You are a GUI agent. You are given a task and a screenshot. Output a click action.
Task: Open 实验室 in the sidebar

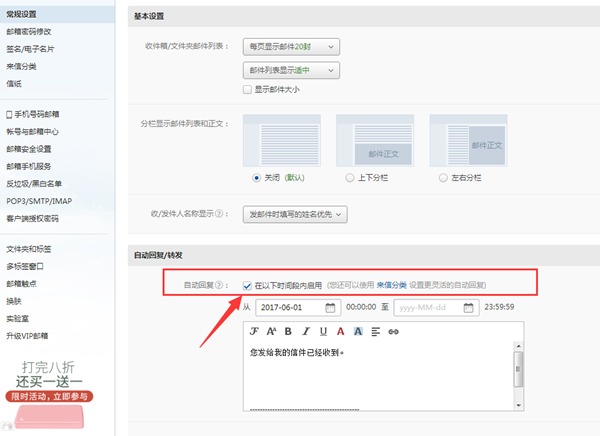[18, 318]
